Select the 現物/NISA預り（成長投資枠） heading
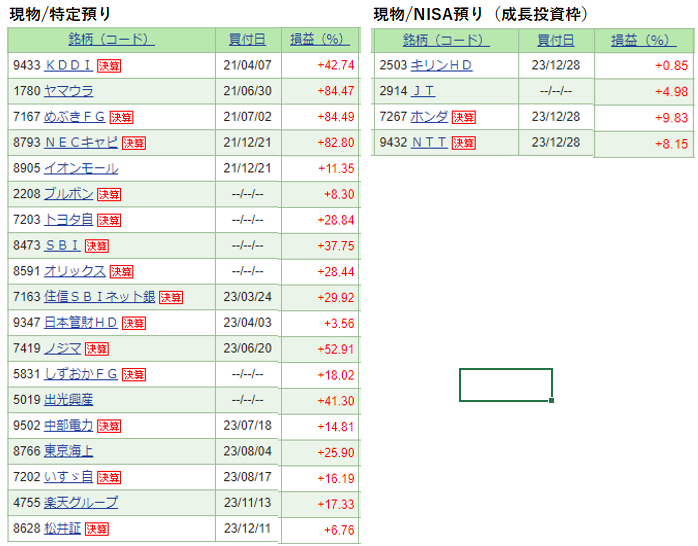Image resolution: width=698 pixels, height=546 pixels. (481, 14)
